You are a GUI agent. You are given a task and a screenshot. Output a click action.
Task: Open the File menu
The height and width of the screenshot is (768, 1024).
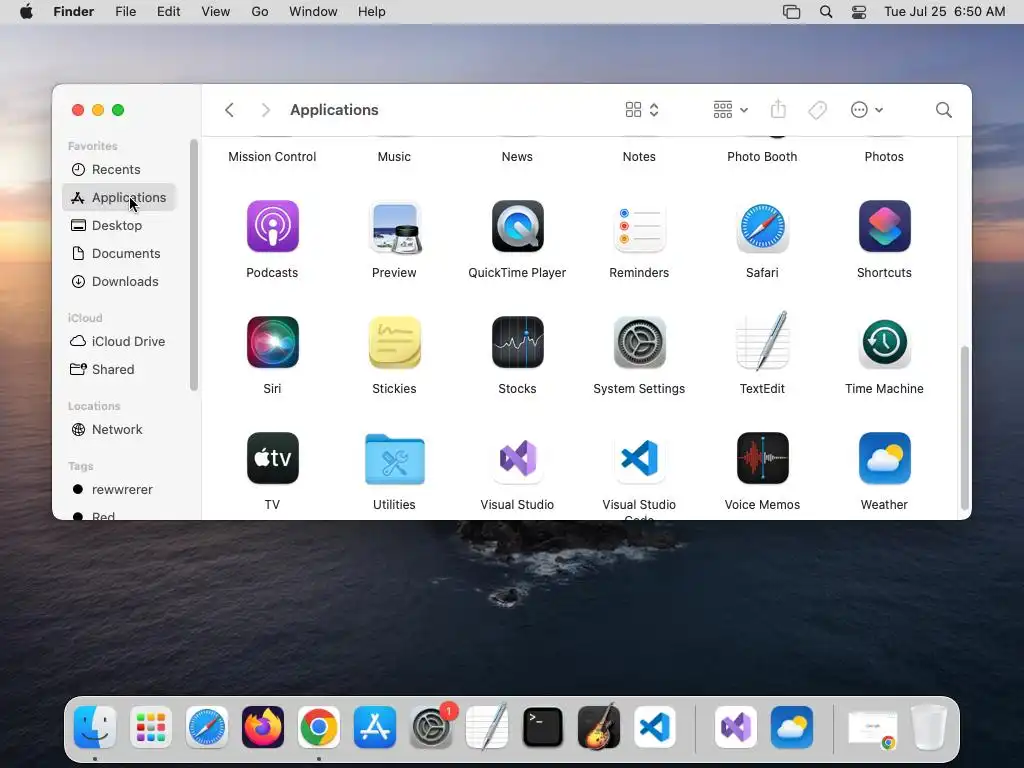[x=125, y=12]
